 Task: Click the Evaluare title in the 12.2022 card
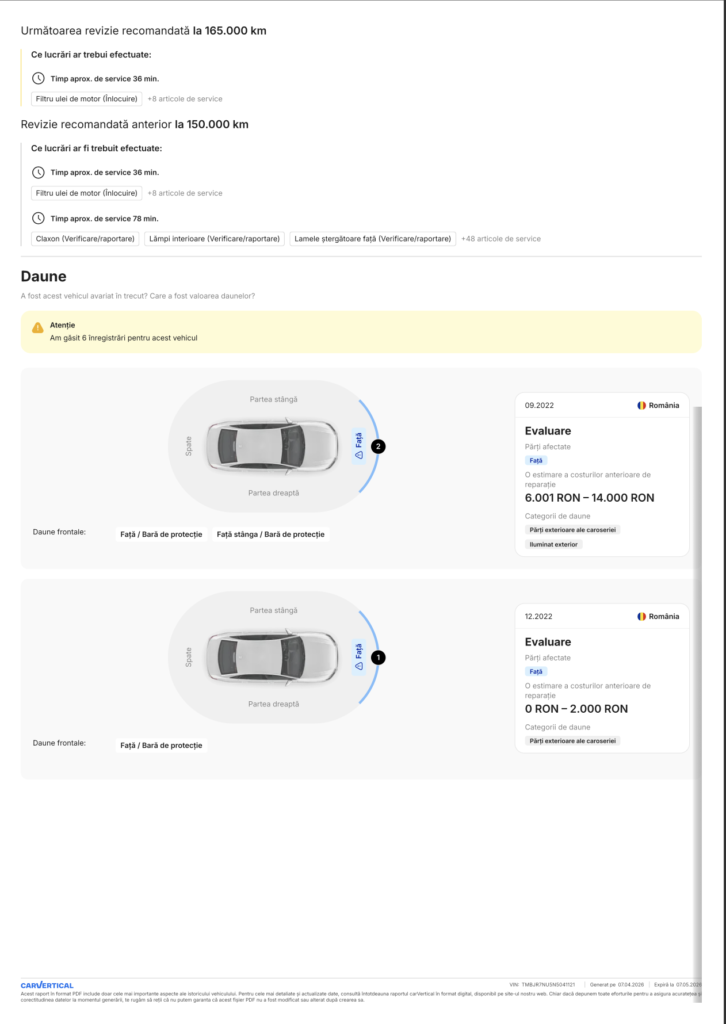(x=548, y=642)
